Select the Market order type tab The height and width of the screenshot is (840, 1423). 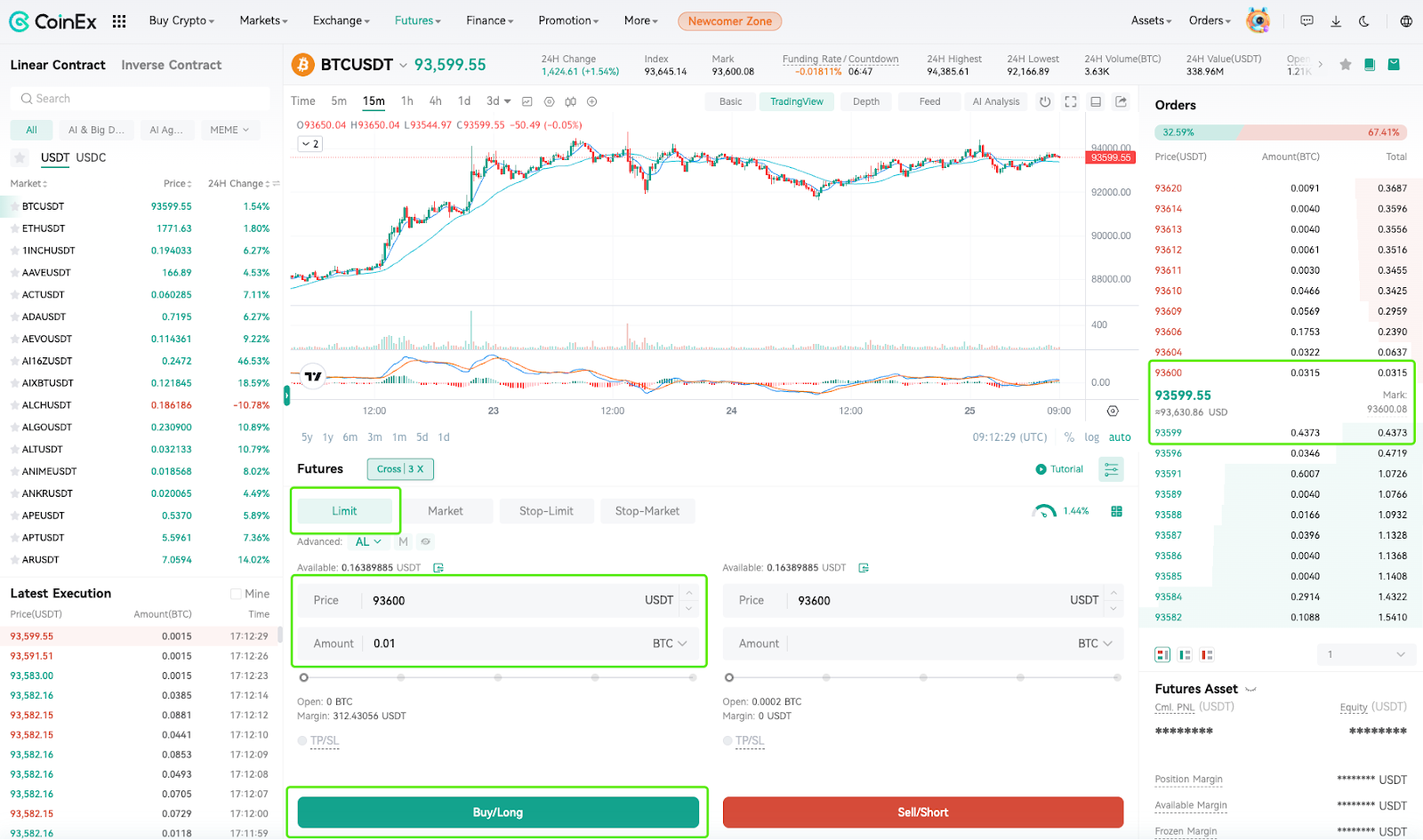(x=446, y=511)
